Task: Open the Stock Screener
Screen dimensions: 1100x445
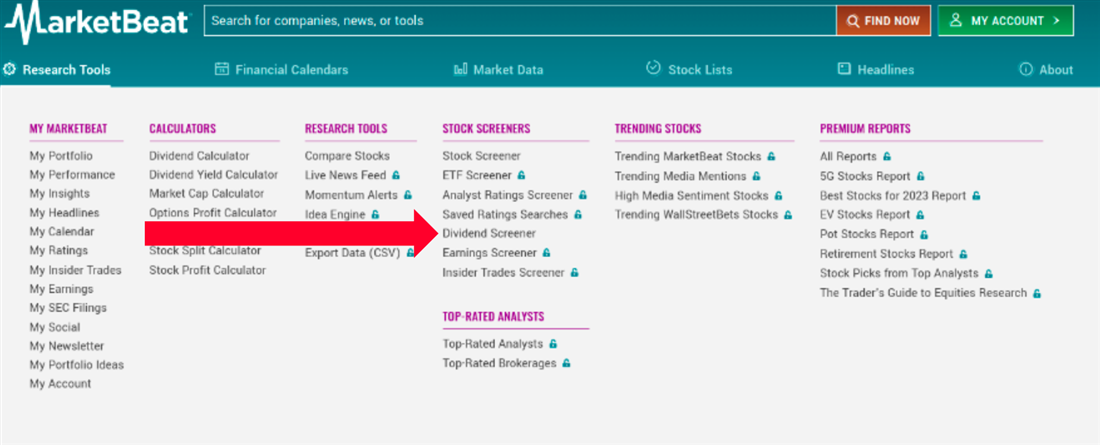Action: 482,156
